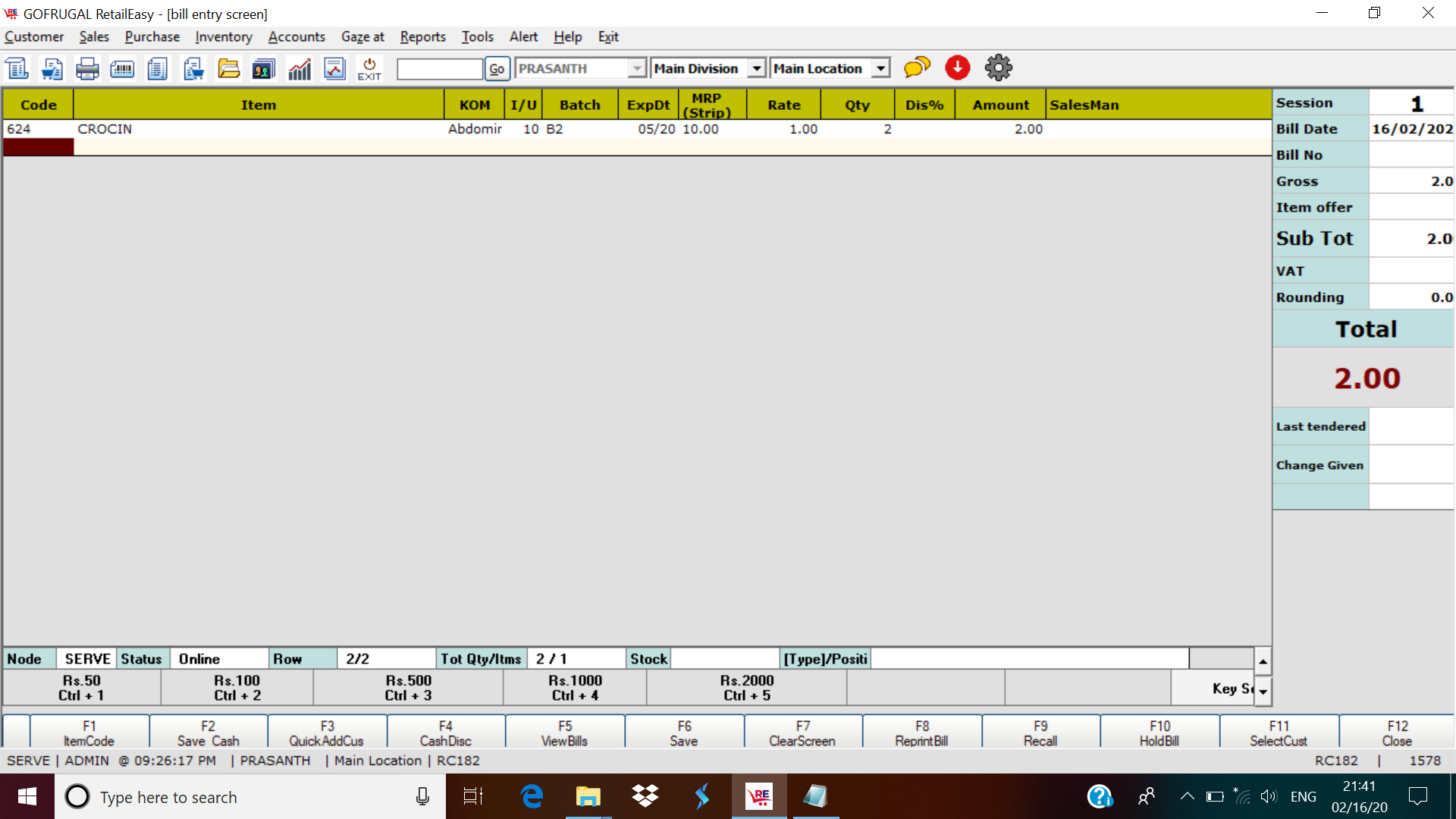Viewport: 1456px width, 819px height.
Task: Open the yellow chat bubbles icon
Action: [917, 67]
